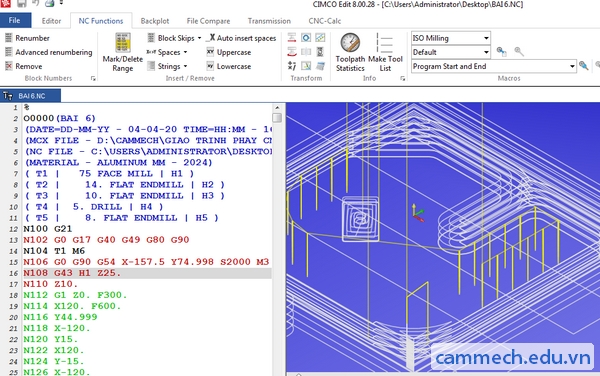Click the Renumber block numbers icon
The height and width of the screenshot is (376, 600).
[x=8, y=38]
